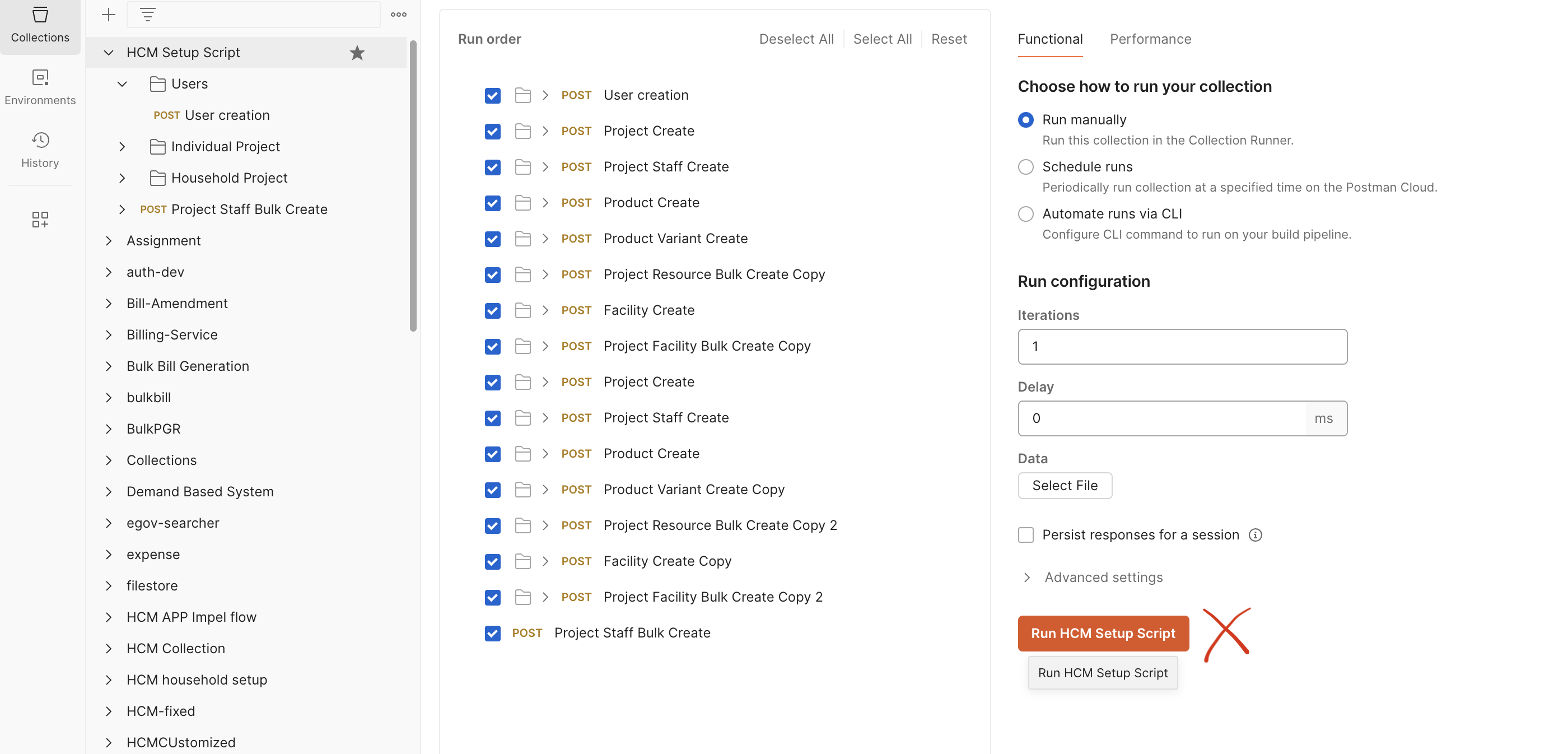Expand Advanced settings section
This screenshot has width=1568, height=754.
(x=1027, y=578)
